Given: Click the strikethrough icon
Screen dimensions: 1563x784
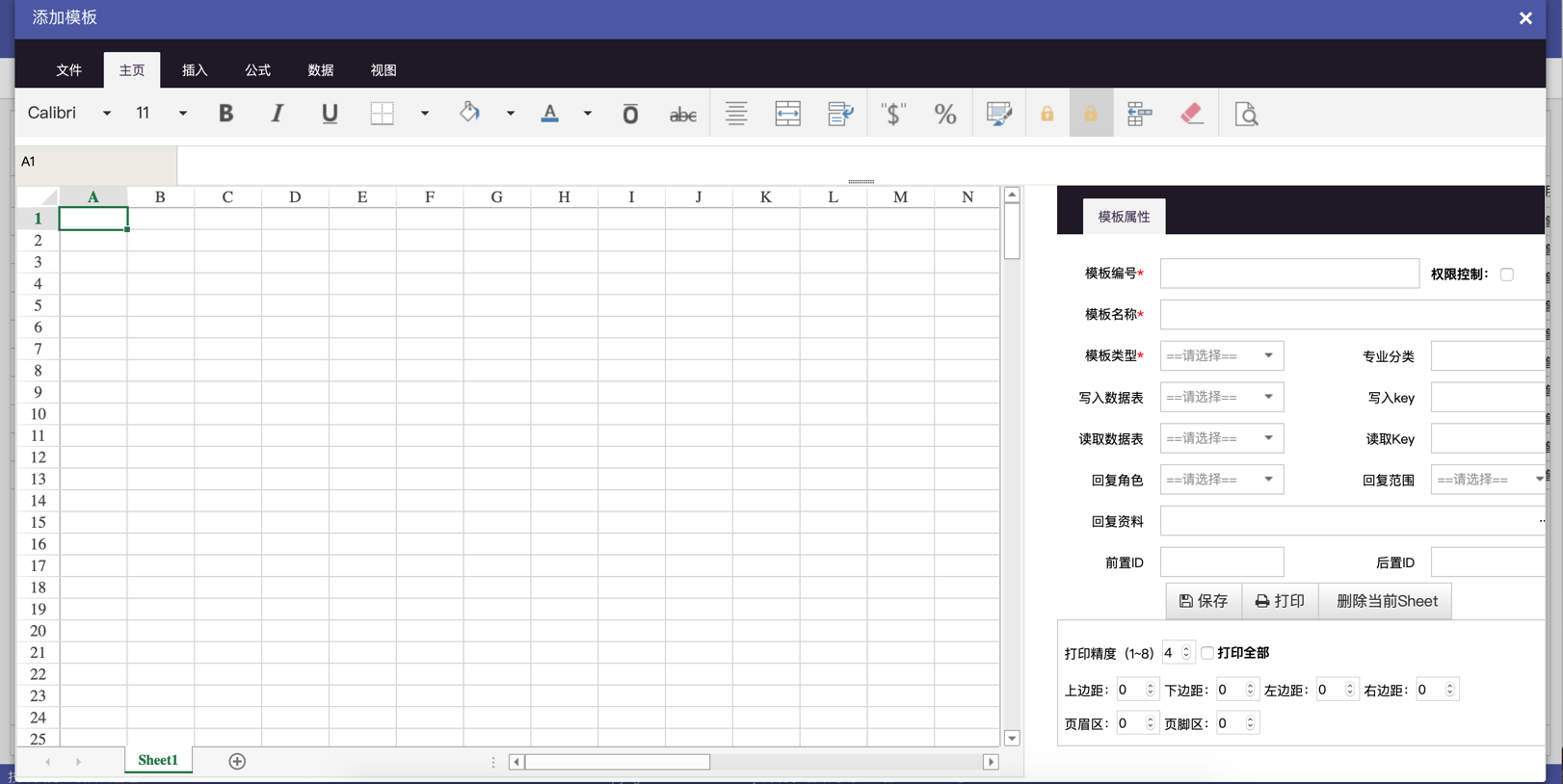Looking at the screenshot, I should (x=682, y=115).
